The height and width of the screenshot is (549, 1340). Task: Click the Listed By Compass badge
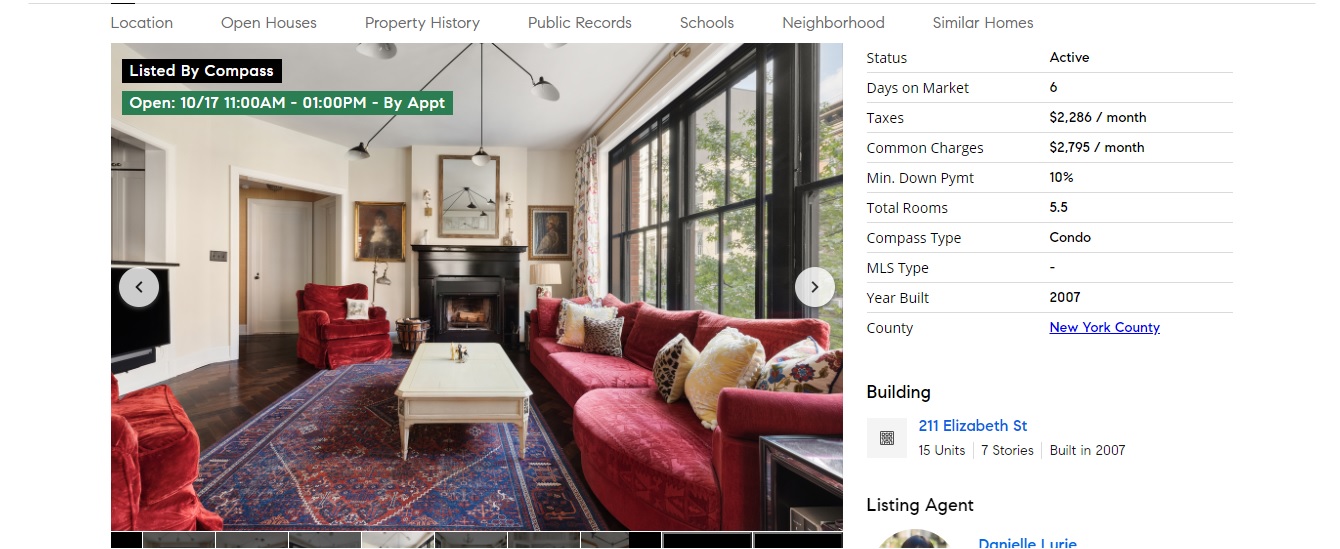[x=202, y=71]
